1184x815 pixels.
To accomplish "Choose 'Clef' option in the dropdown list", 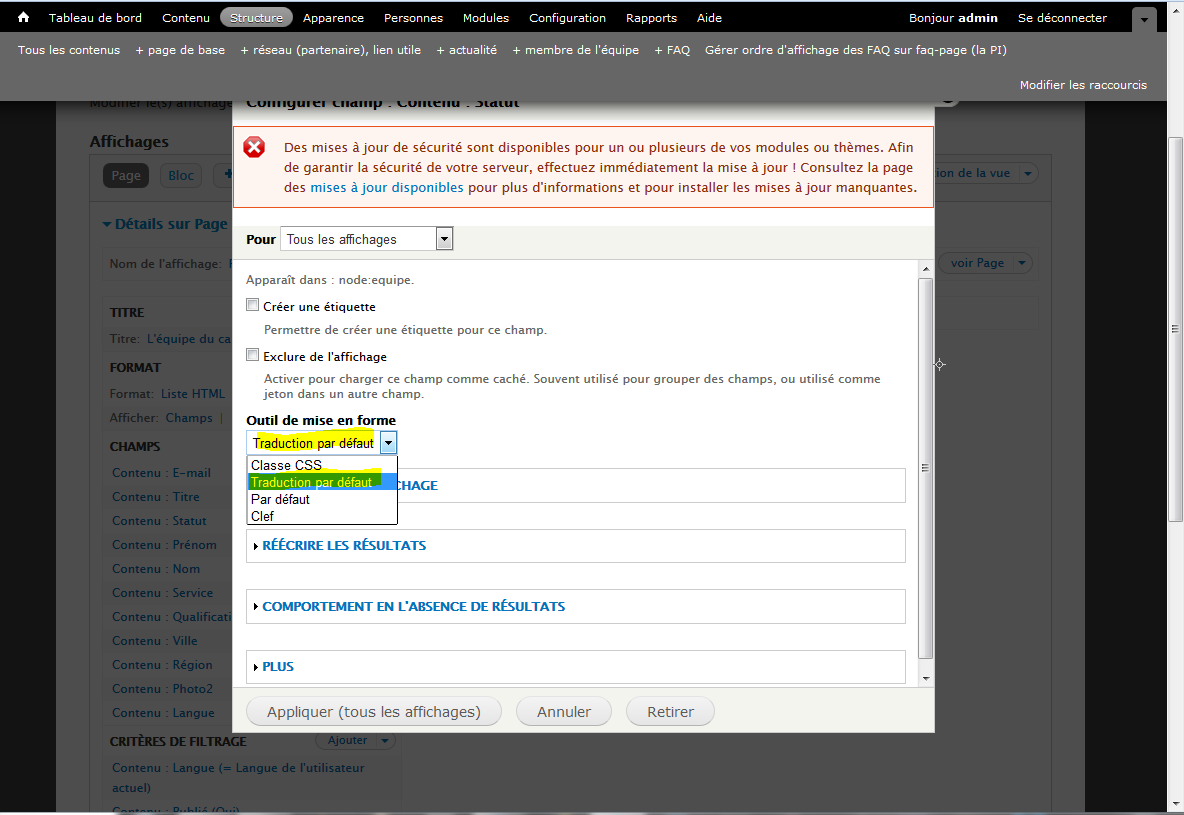I will point(262,516).
